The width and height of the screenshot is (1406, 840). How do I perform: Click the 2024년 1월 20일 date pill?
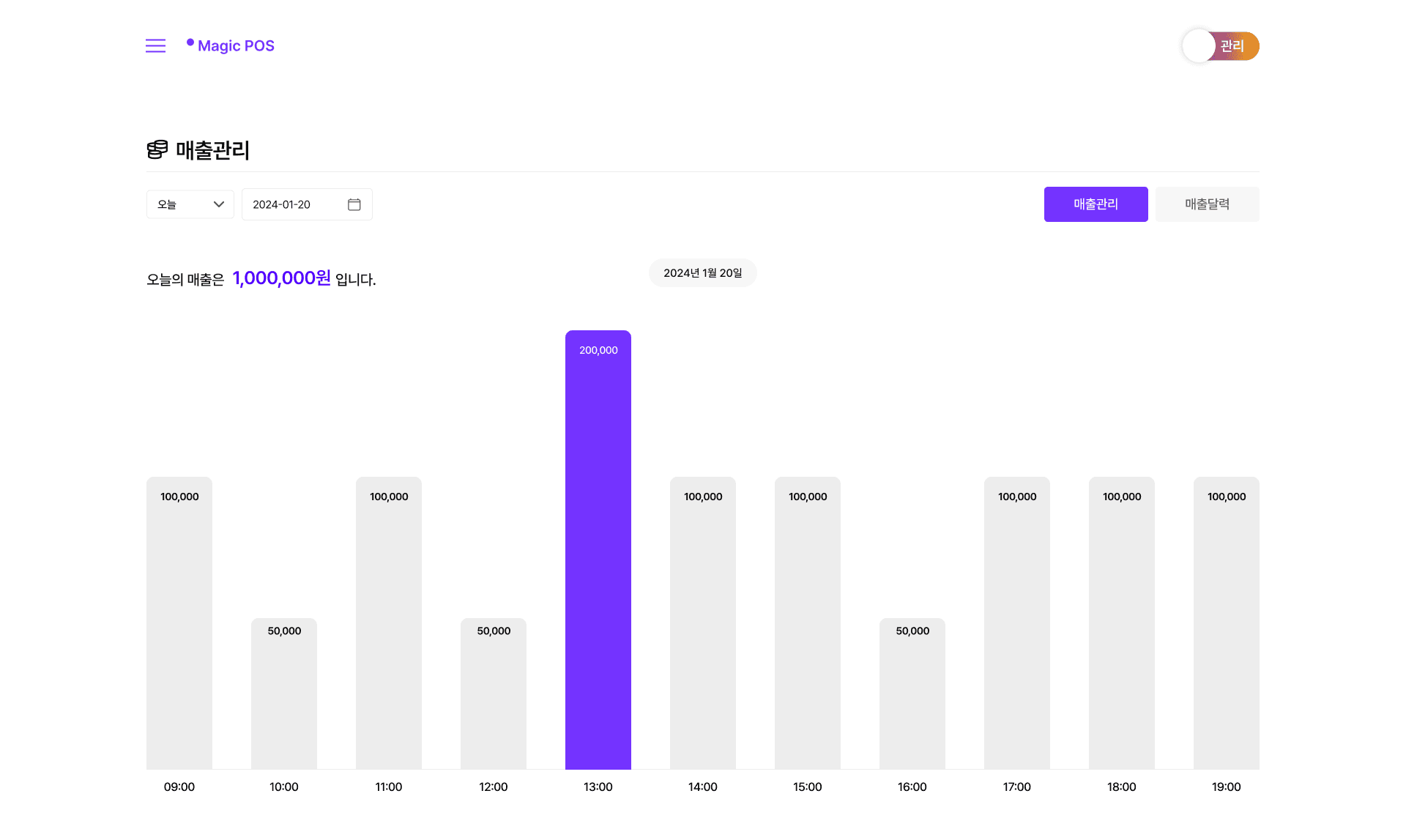point(703,273)
